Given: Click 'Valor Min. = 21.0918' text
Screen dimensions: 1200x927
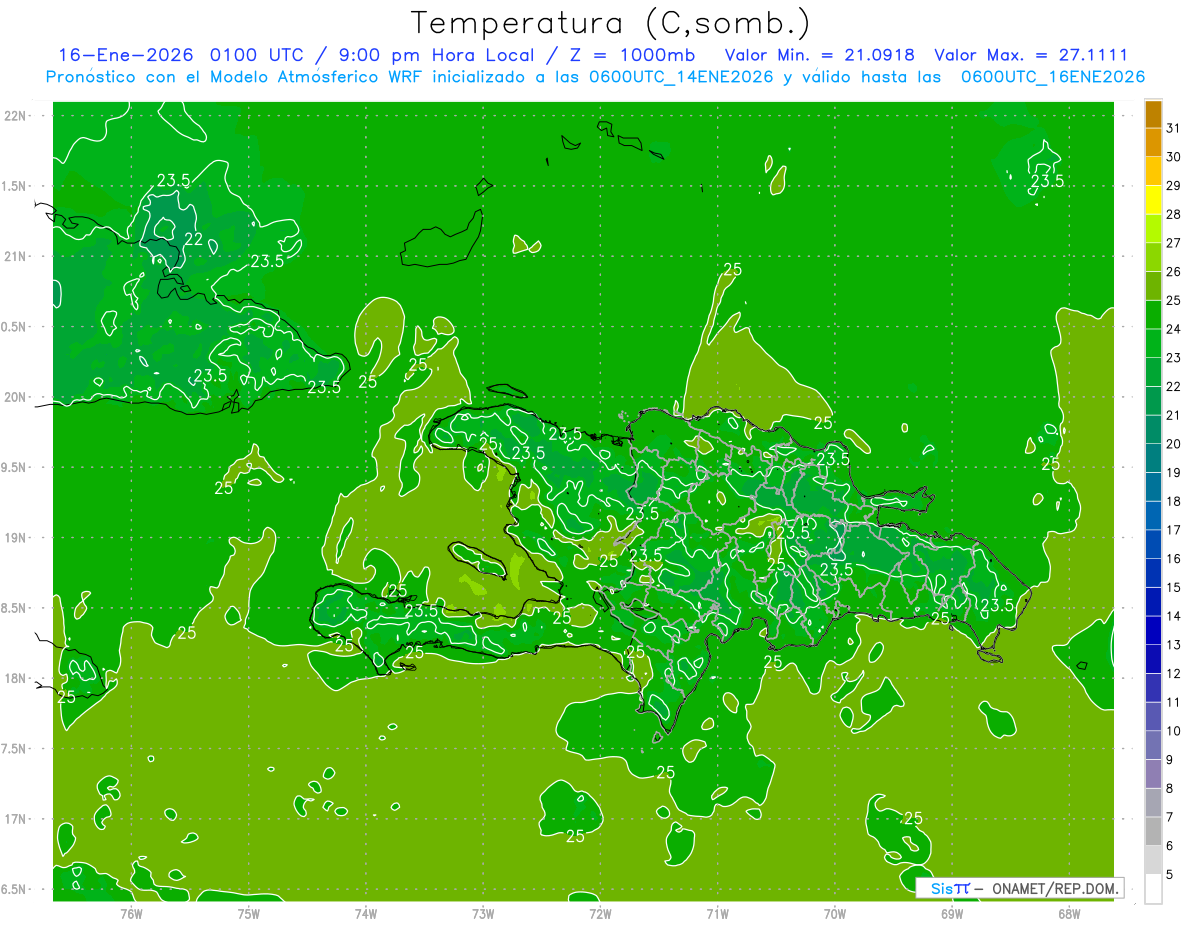Looking at the screenshot, I should tap(819, 55).
